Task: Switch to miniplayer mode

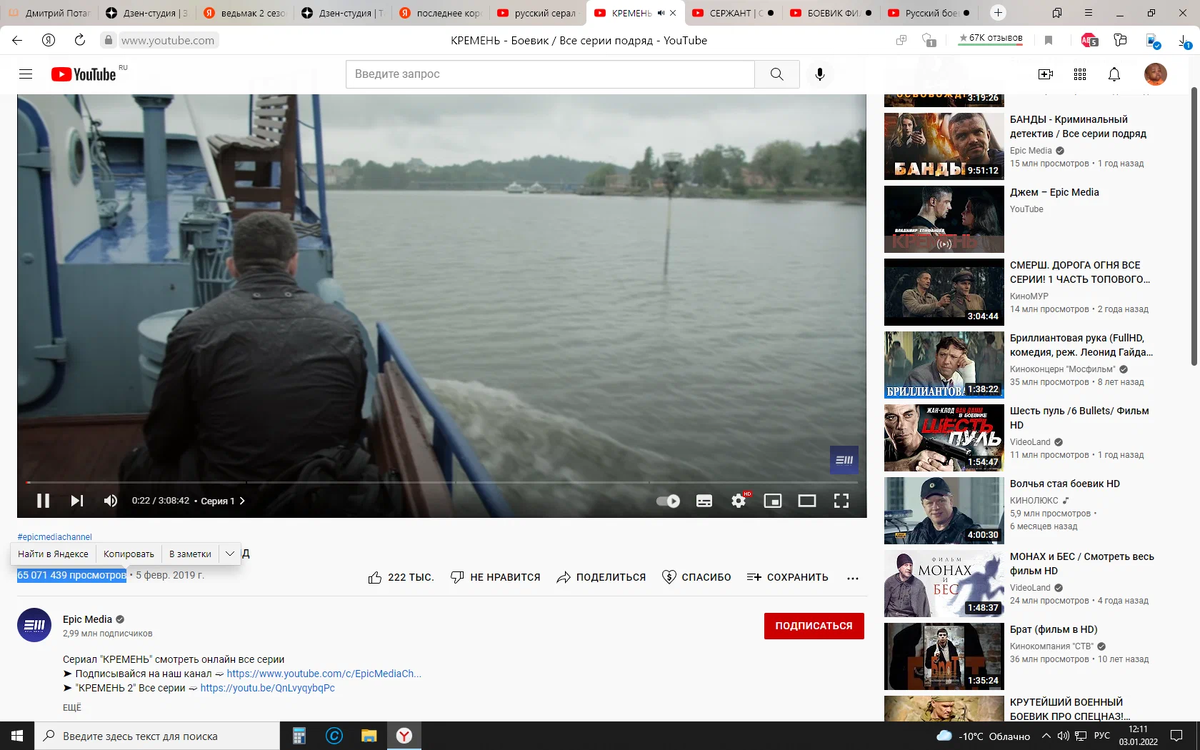Action: click(773, 501)
